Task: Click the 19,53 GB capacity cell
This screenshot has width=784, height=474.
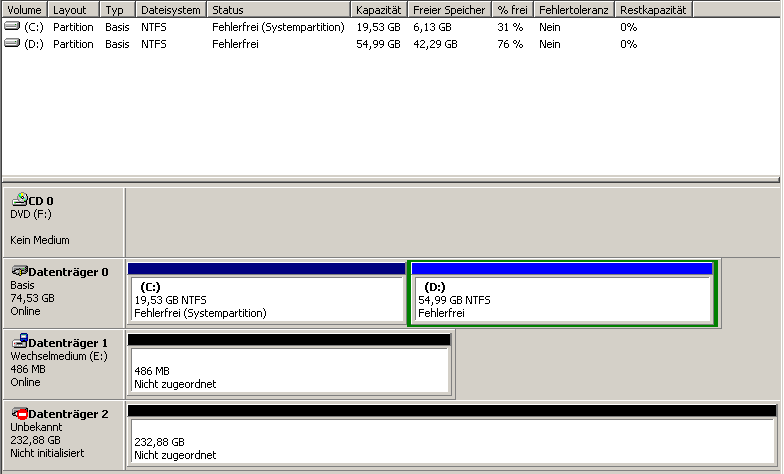Action: point(378,27)
